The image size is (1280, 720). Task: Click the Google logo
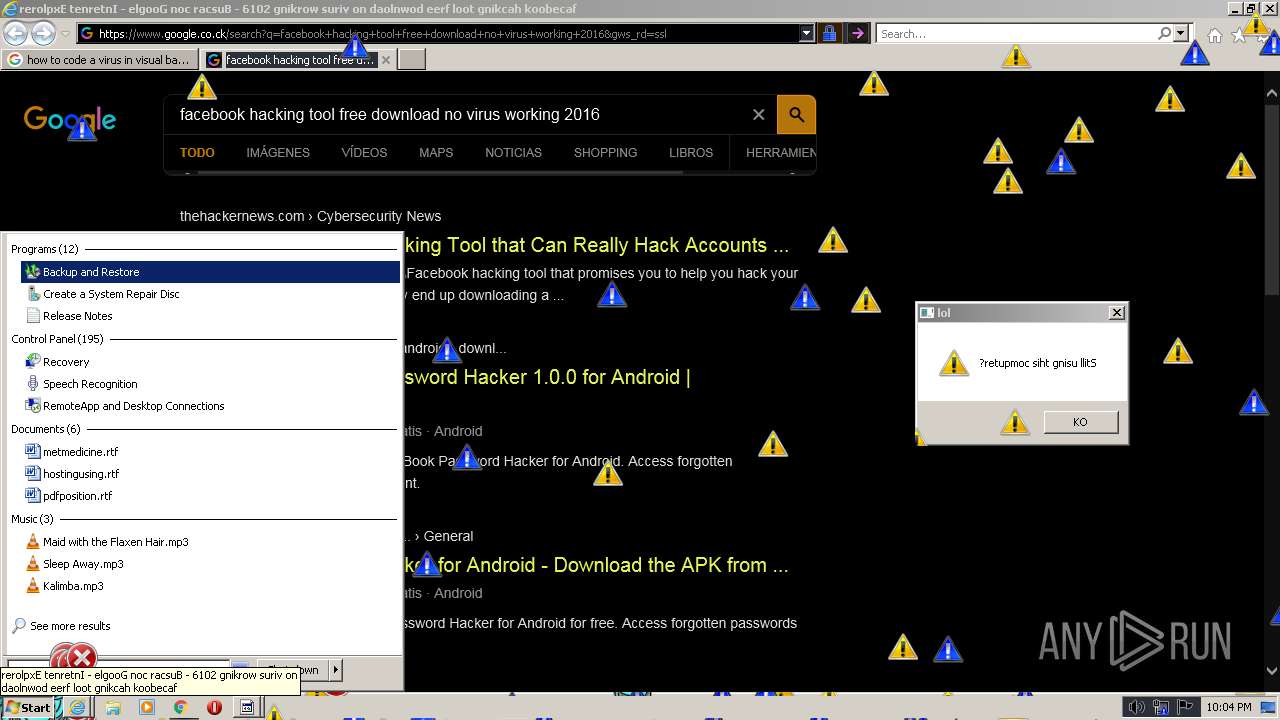coord(70,120)
